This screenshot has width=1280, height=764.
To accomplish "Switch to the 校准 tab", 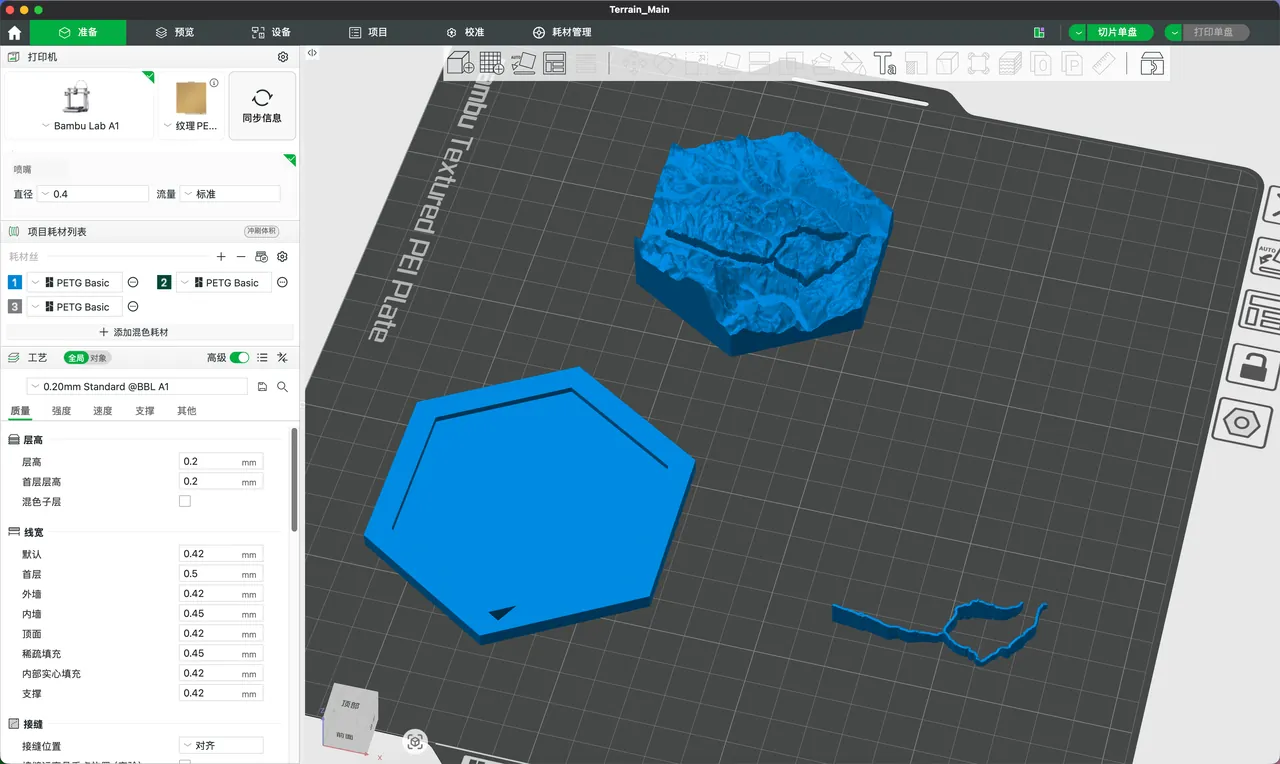I will tap(465, 32).
